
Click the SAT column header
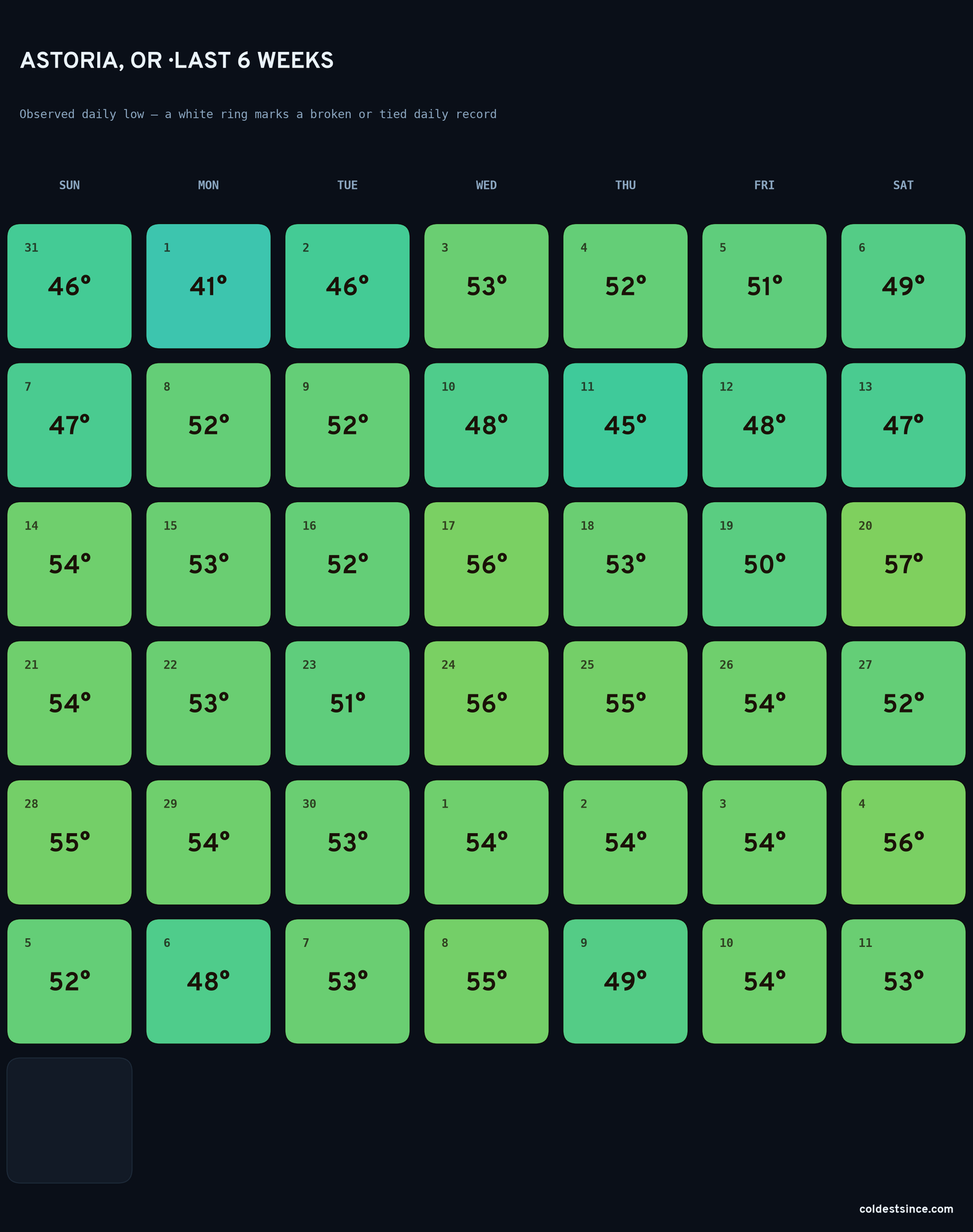click(x=903, y=186)
